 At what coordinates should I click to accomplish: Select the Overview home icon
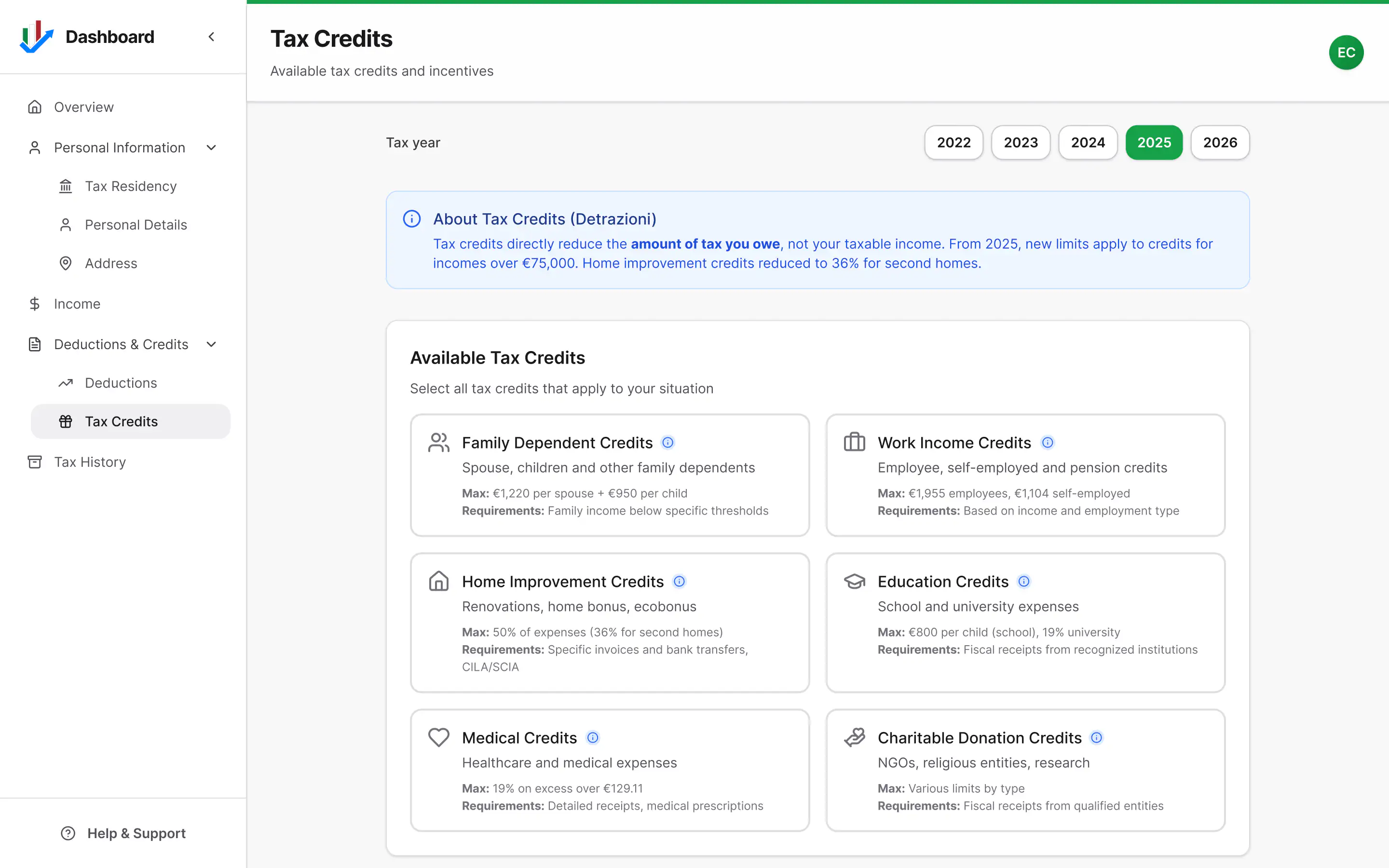point(34,107)
